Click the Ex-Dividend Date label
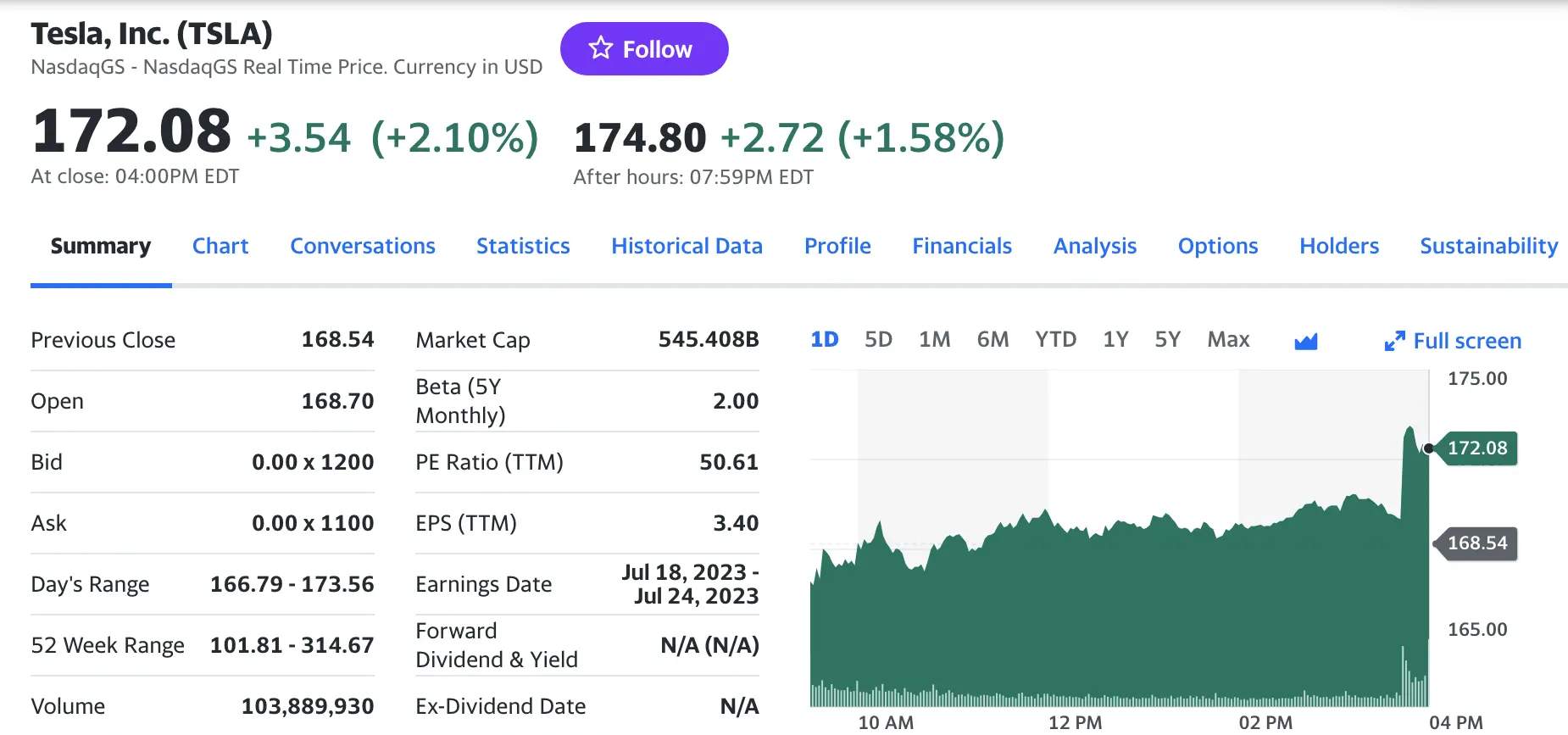This screenshot has width=1568, height=735. [501, 706]
